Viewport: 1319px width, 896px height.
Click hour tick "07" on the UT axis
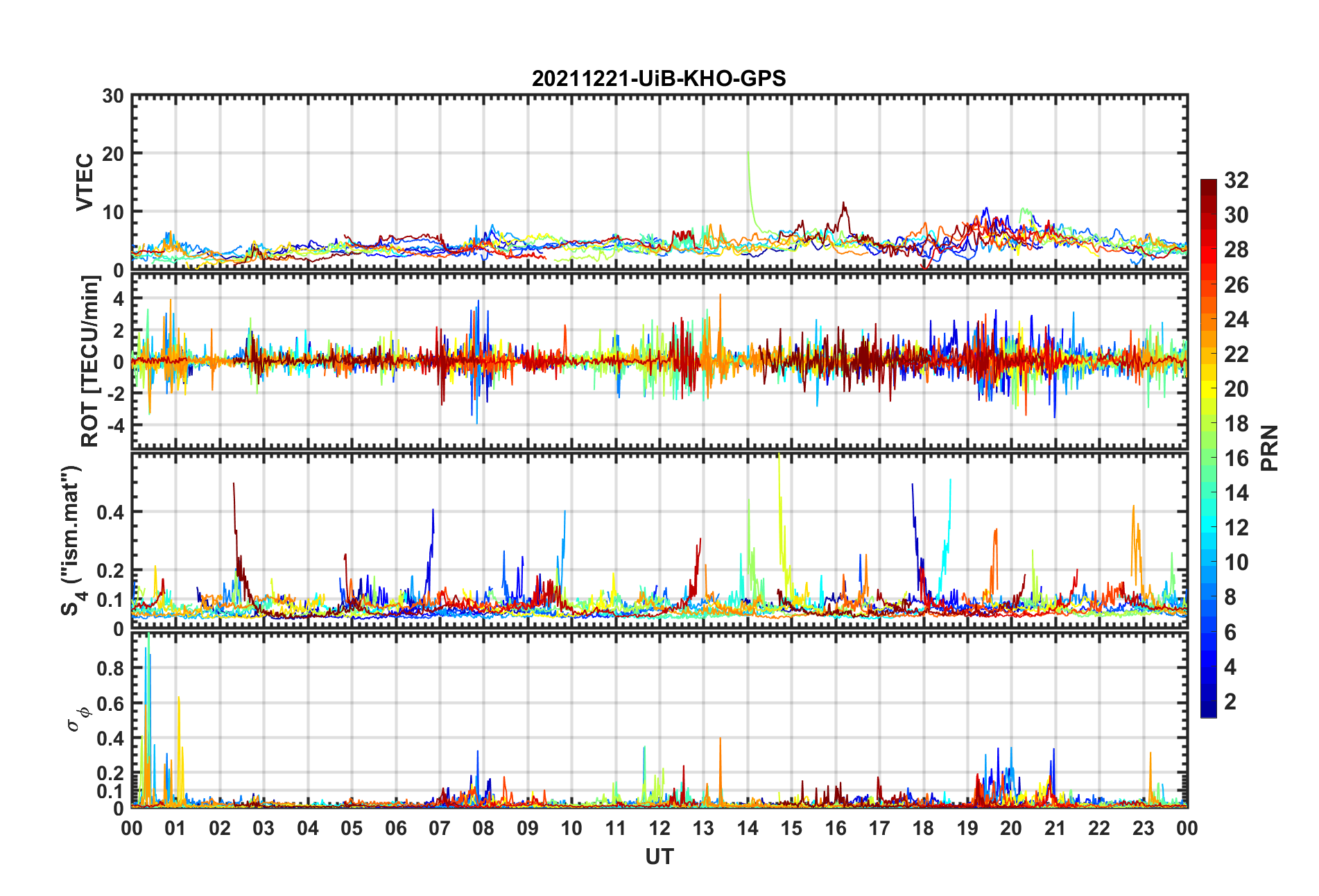[x=440, y=828]
